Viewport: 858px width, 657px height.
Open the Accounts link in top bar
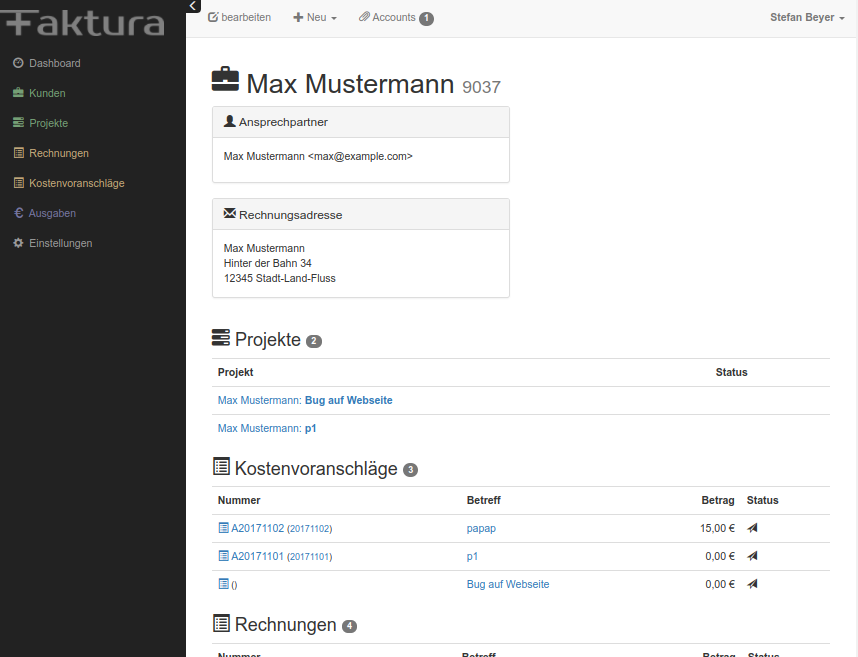coord(393,18)
